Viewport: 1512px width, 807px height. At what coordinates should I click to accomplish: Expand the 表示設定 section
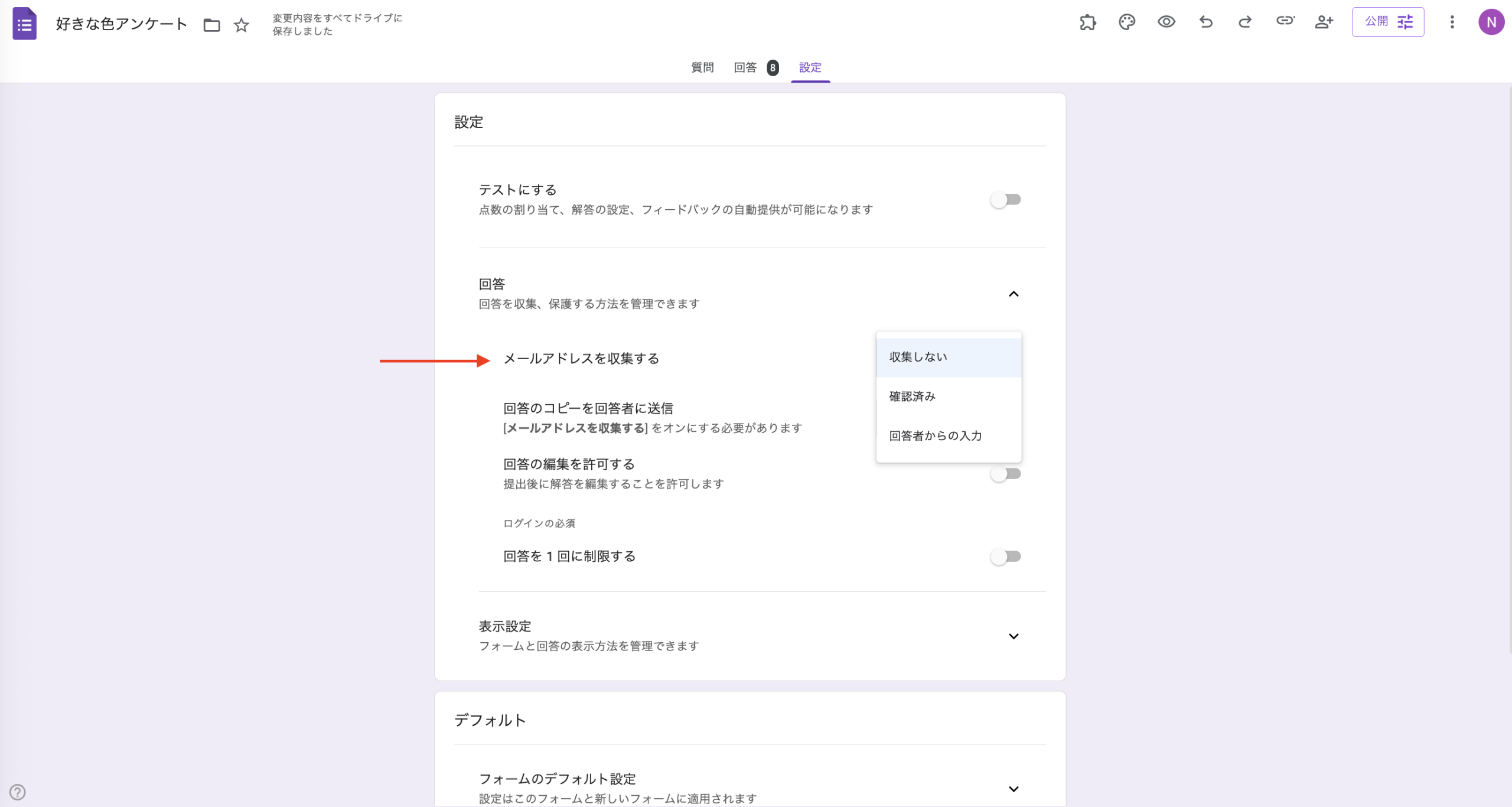pos(1014,636)
